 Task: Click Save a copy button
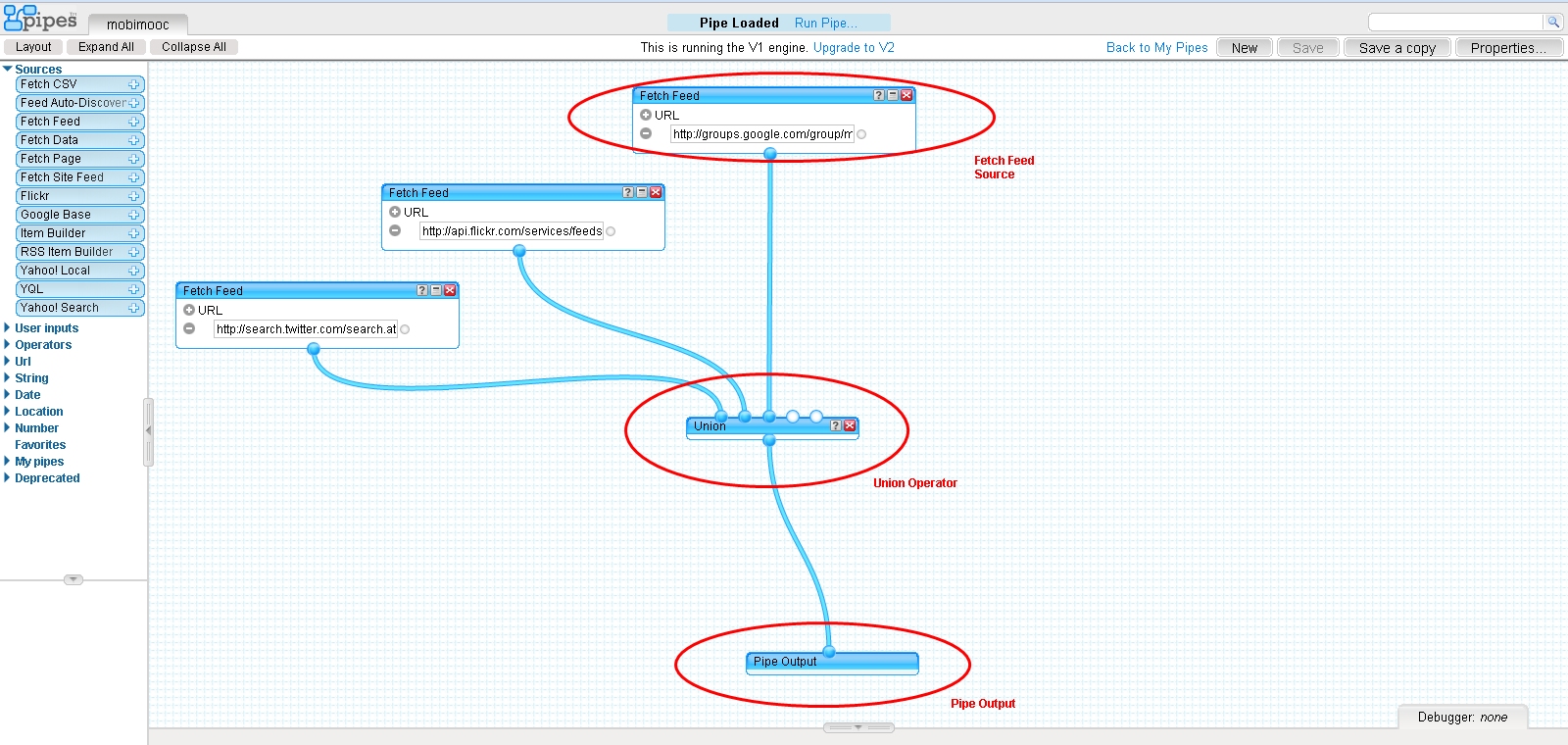(1396, 47)
